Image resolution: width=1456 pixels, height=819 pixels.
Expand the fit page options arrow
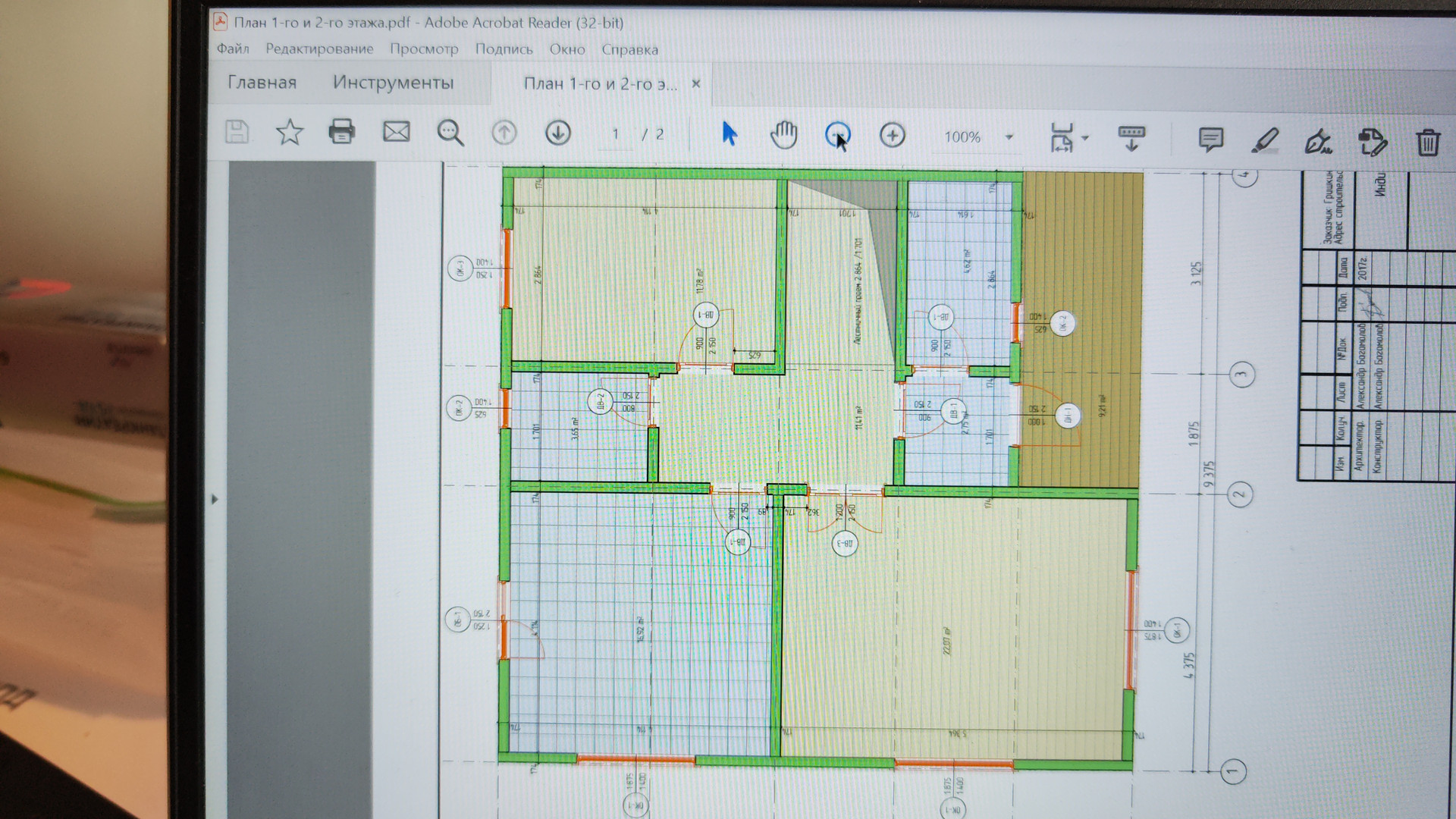(x=1085, y=138)
